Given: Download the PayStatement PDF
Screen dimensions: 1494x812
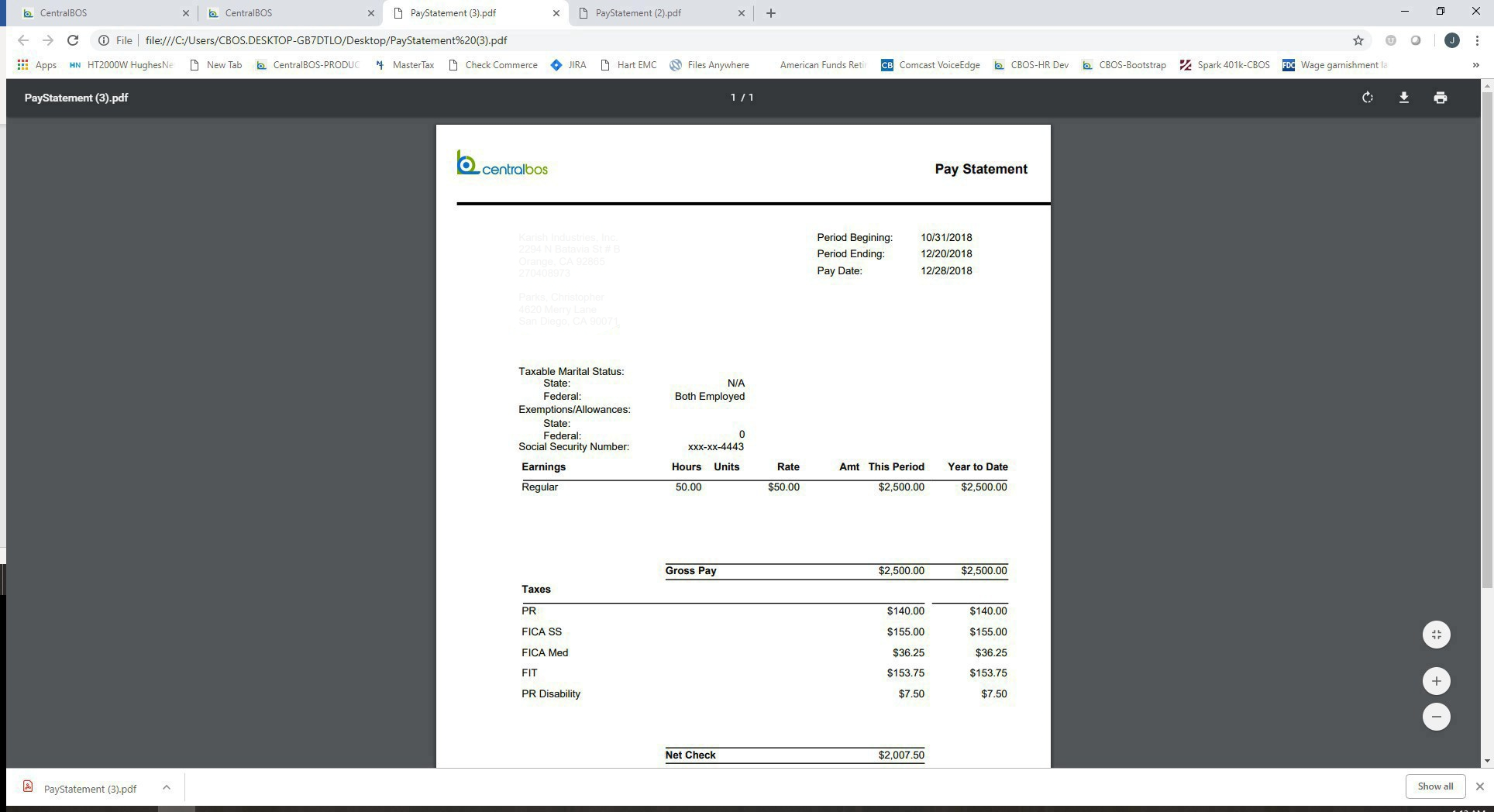Looking at the screenshot, I should pos(1403,98).
